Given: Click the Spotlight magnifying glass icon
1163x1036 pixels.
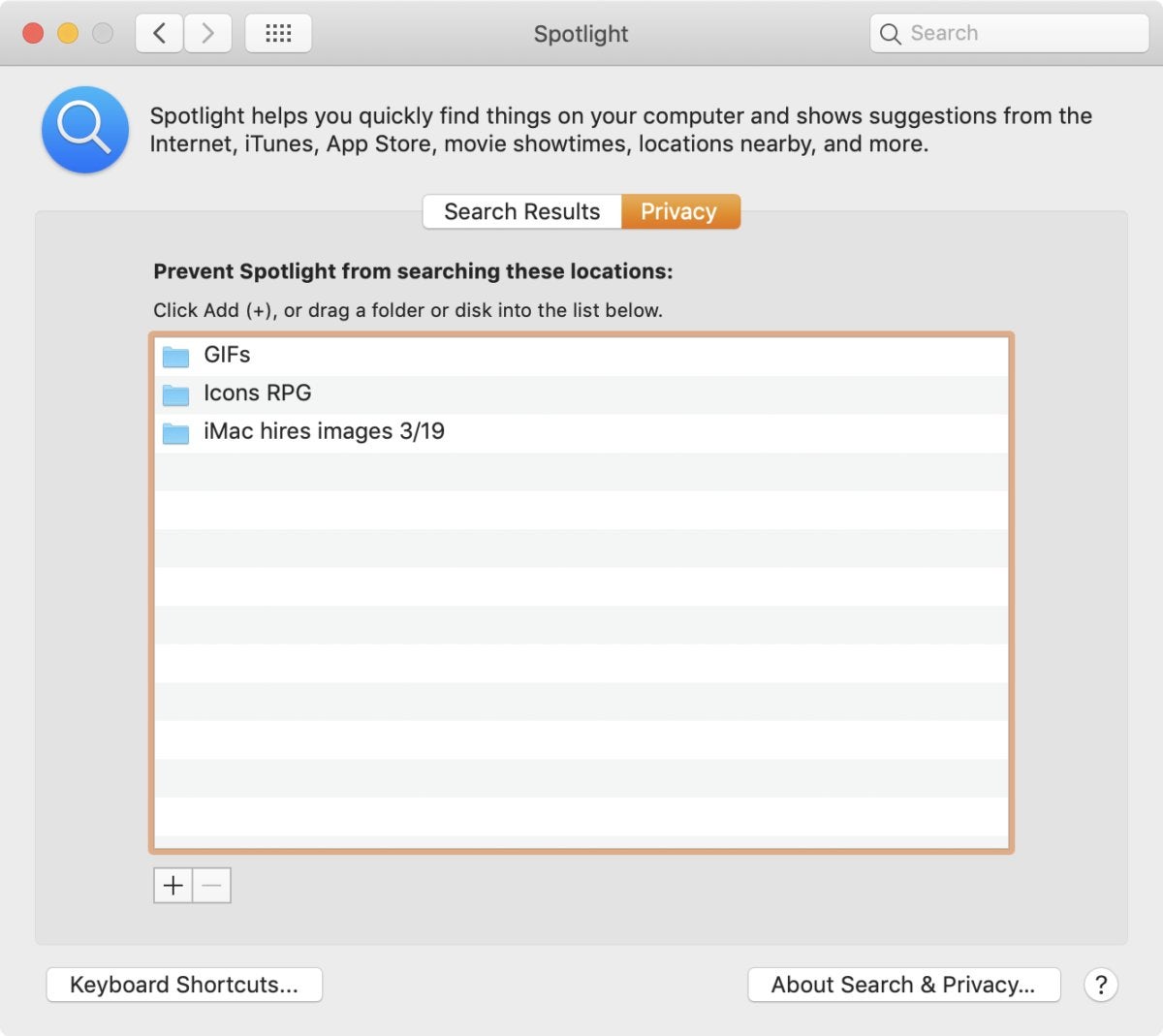Looking at the screenshot, I should point(85,130).
